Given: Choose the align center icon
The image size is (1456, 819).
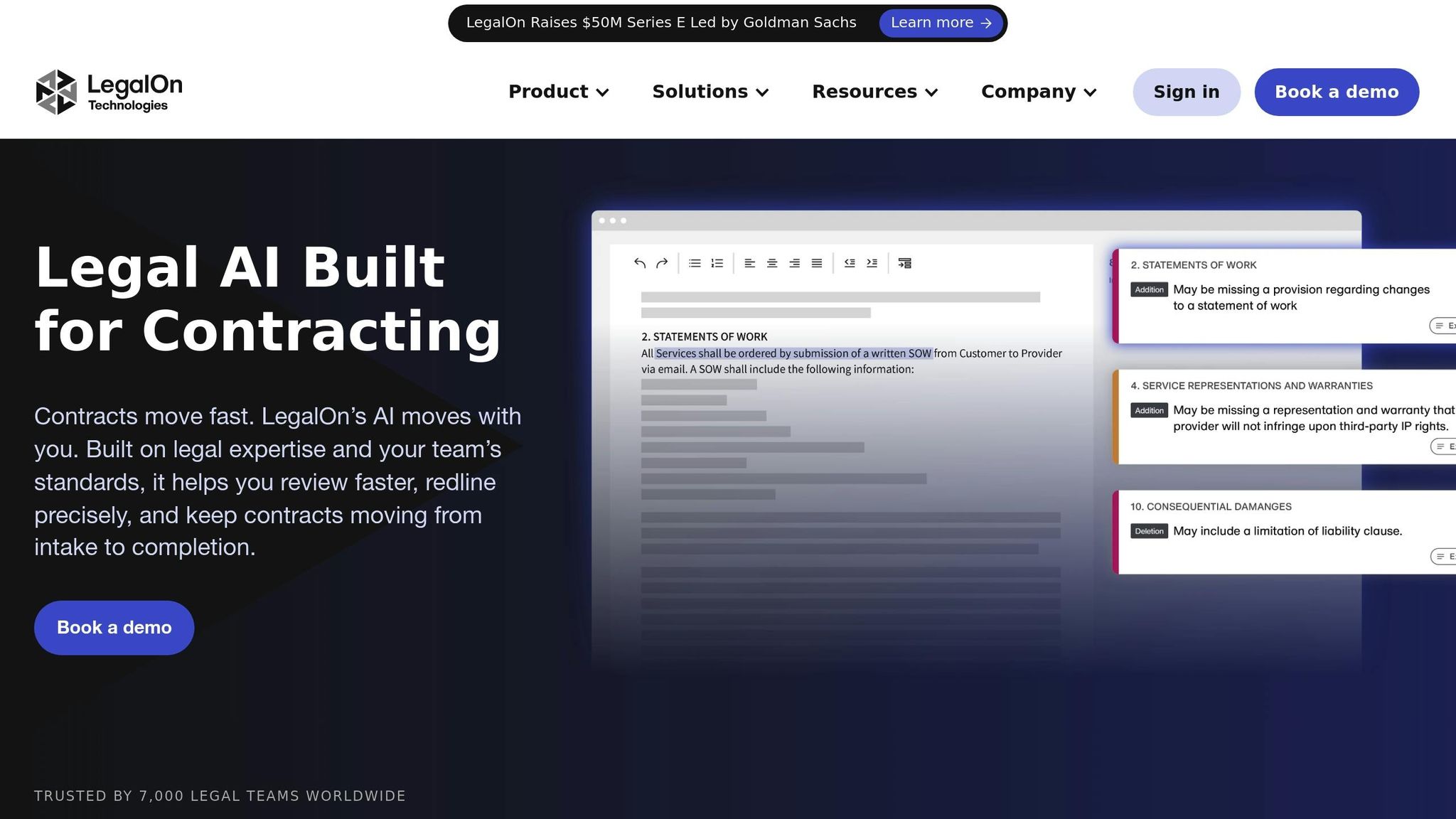Looking at the screenshot, I should (772, 263).
